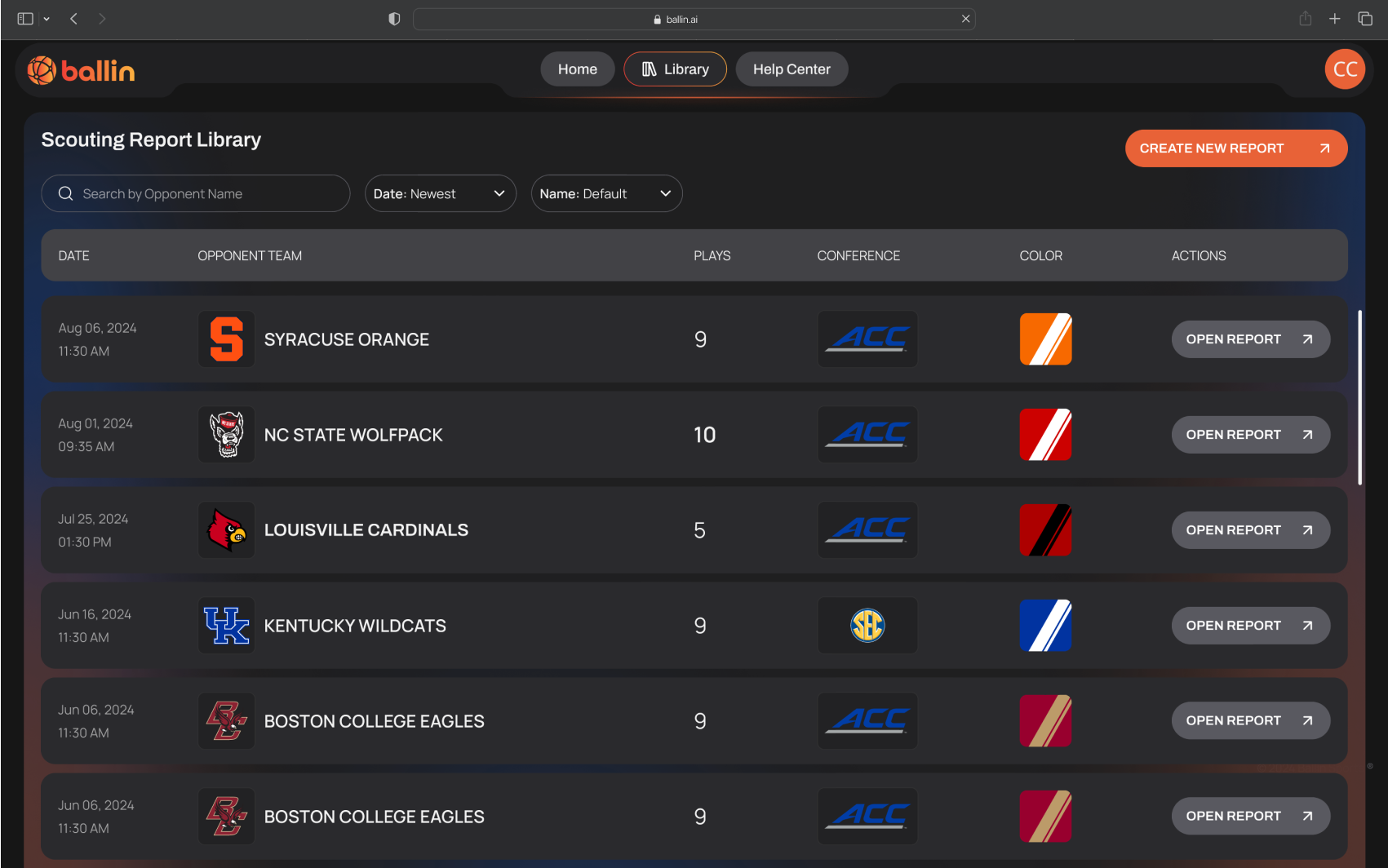Click the ACC conference logo for Louisville
This screenshot has height=868, width=1388.
[867, 530]
